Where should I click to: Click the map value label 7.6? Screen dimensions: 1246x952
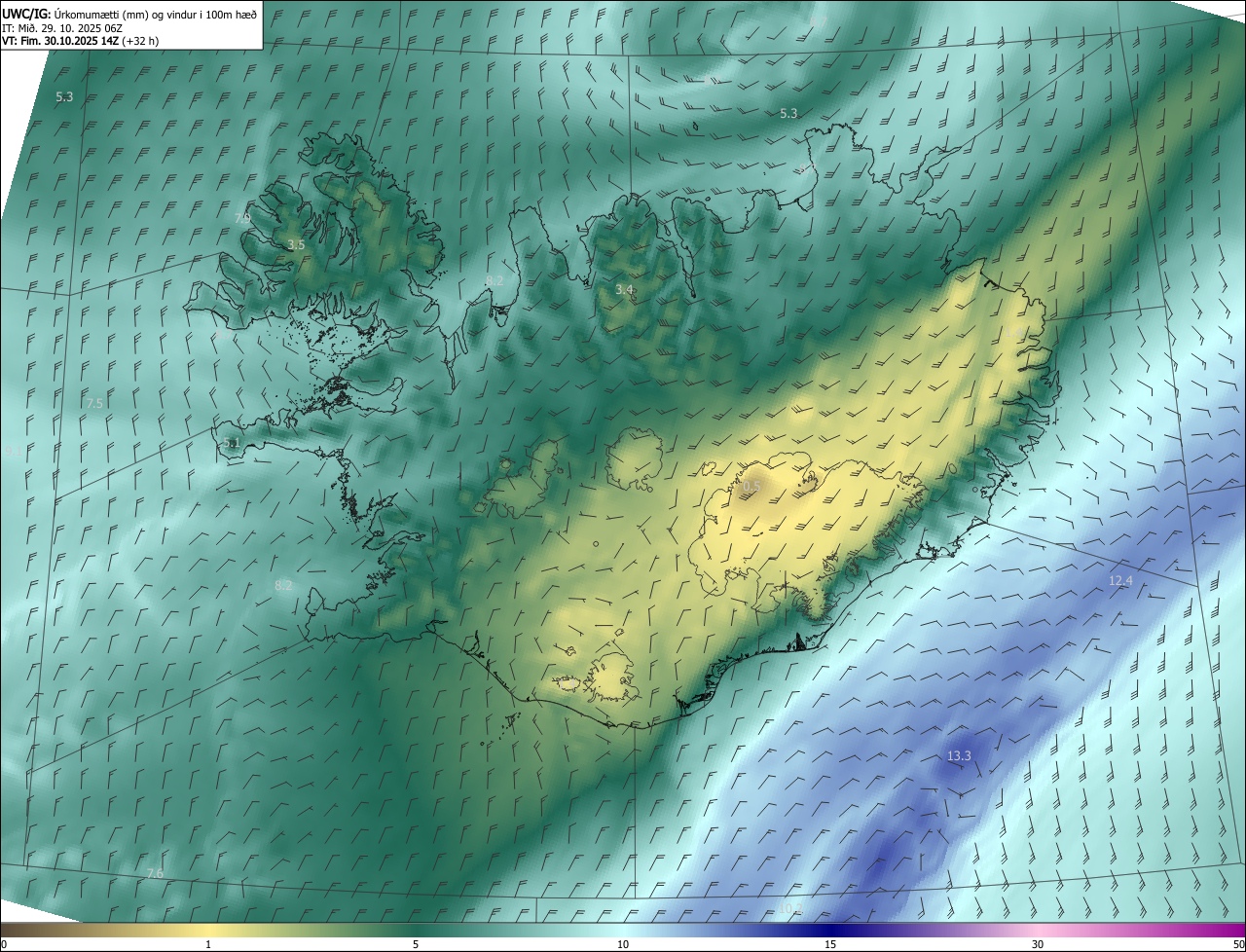[155, 872]
